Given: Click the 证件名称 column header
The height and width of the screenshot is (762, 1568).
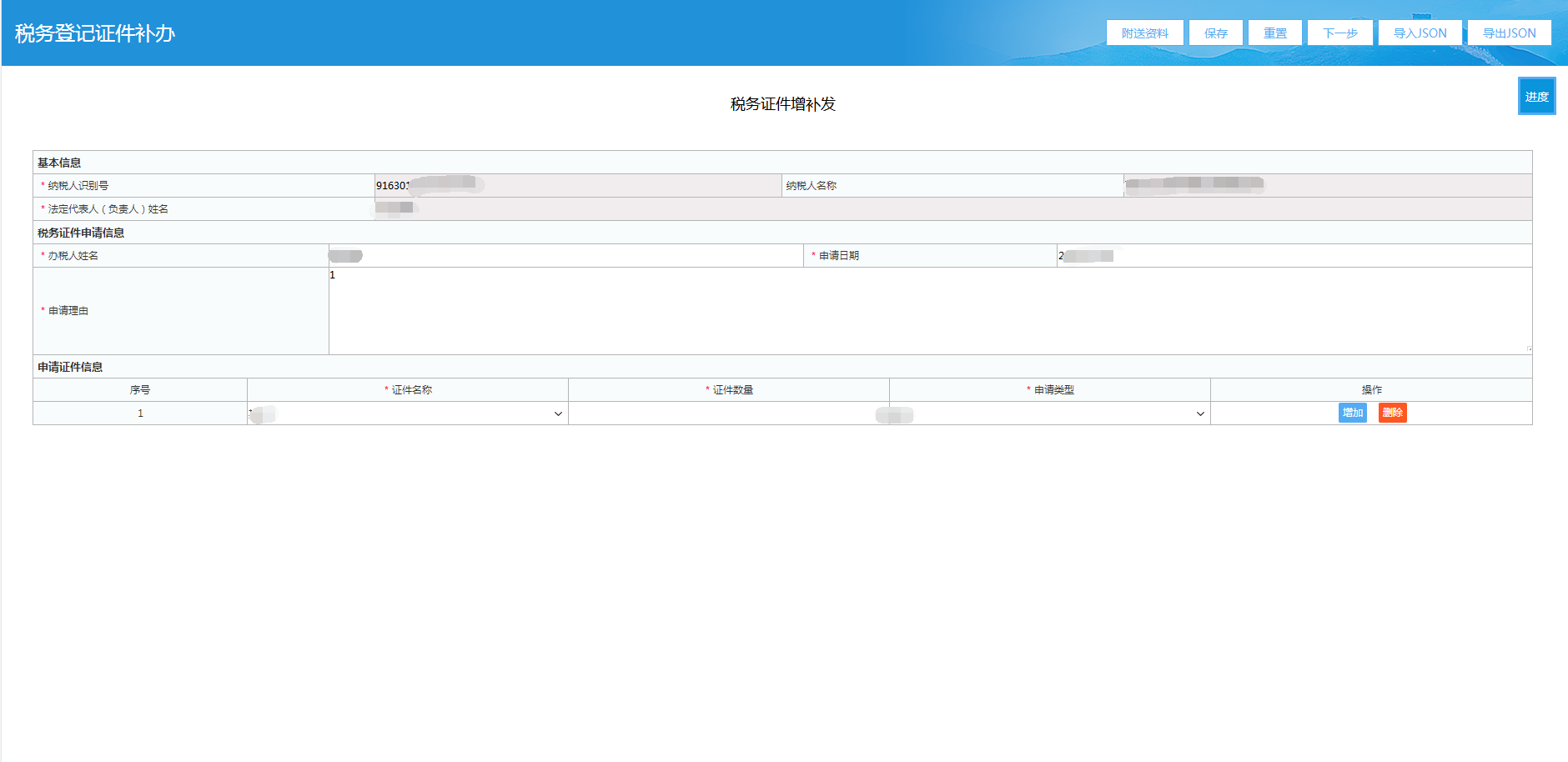Looking at the screenshot, I should point(408,389).
